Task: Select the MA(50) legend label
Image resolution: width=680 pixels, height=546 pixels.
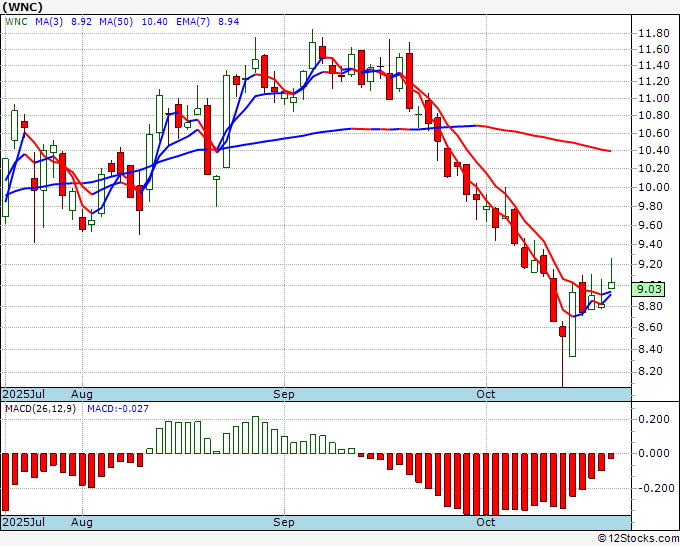Action: tap(116, 22)
